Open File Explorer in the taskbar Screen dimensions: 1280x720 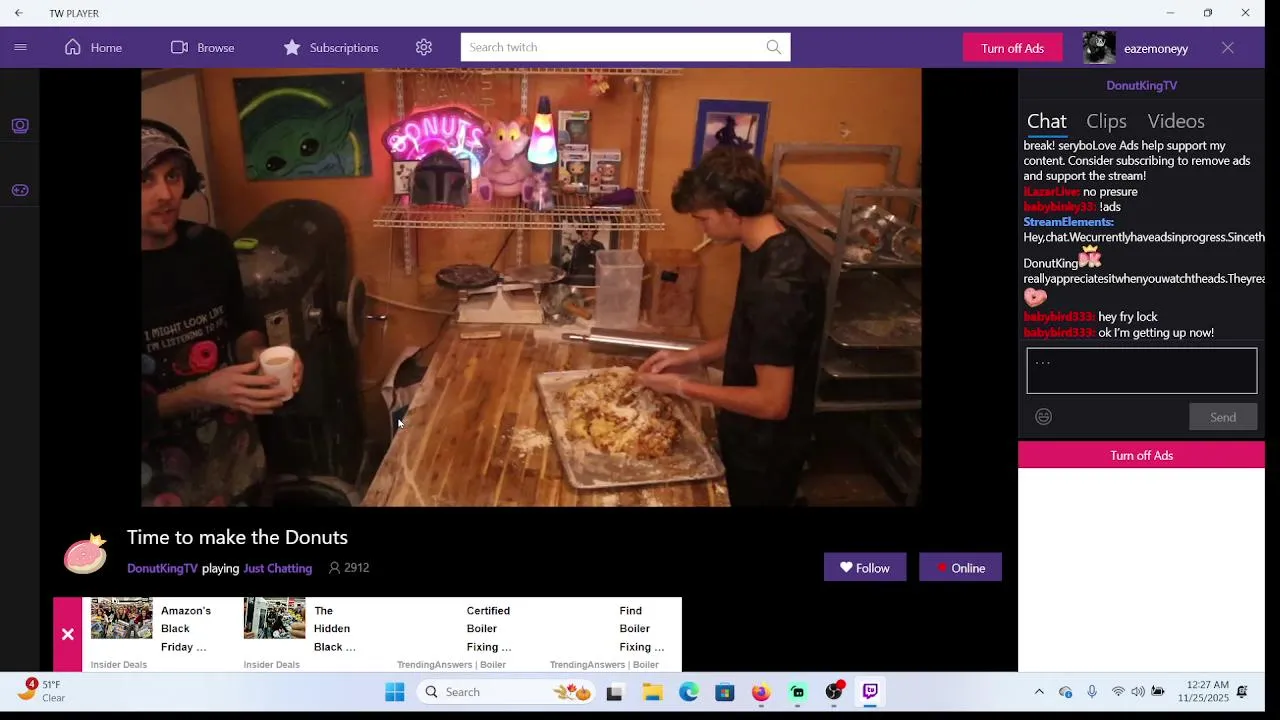652,692
